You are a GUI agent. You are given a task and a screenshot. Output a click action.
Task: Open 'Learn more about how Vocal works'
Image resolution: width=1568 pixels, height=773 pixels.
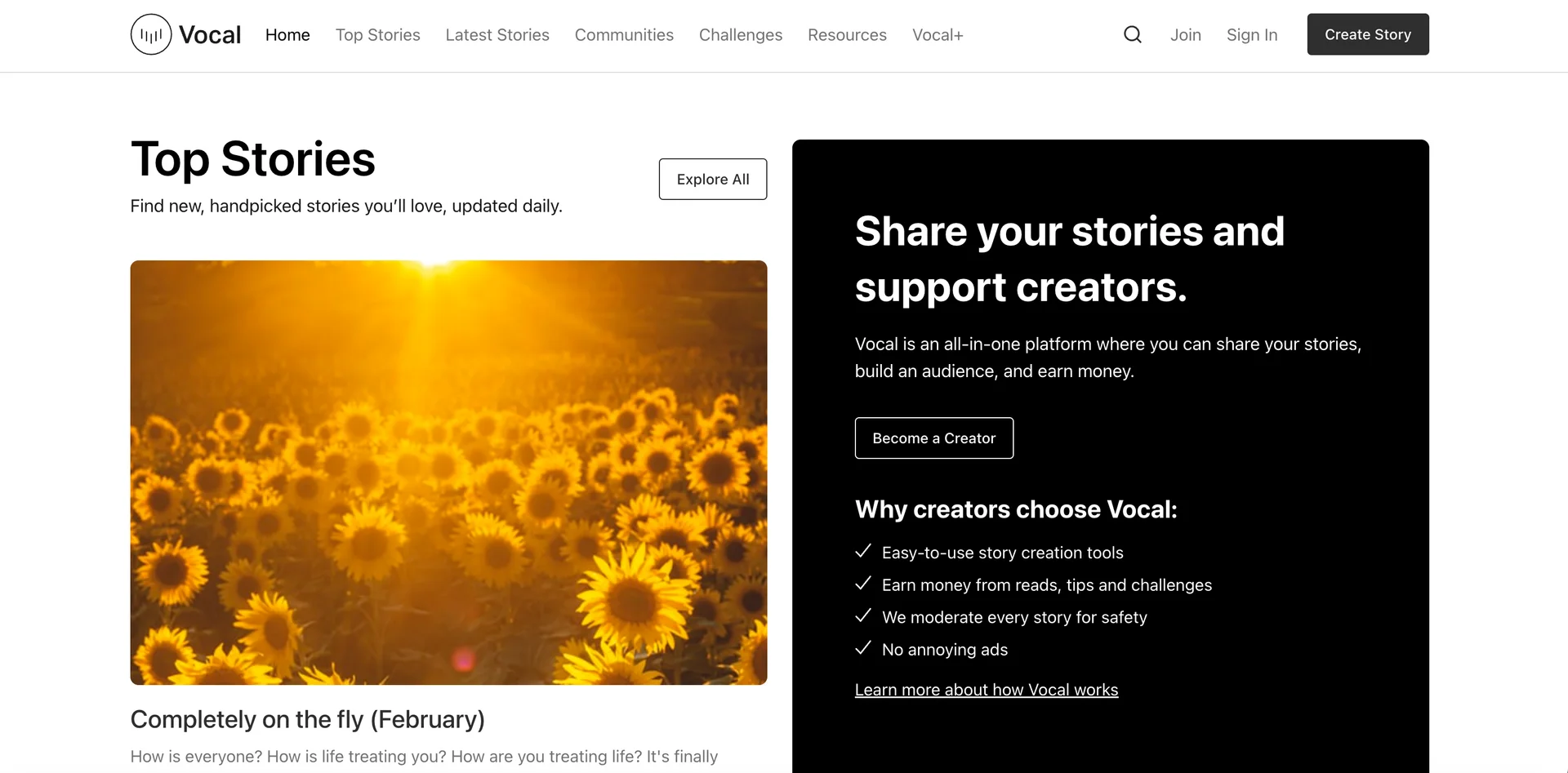click(986, 689)
